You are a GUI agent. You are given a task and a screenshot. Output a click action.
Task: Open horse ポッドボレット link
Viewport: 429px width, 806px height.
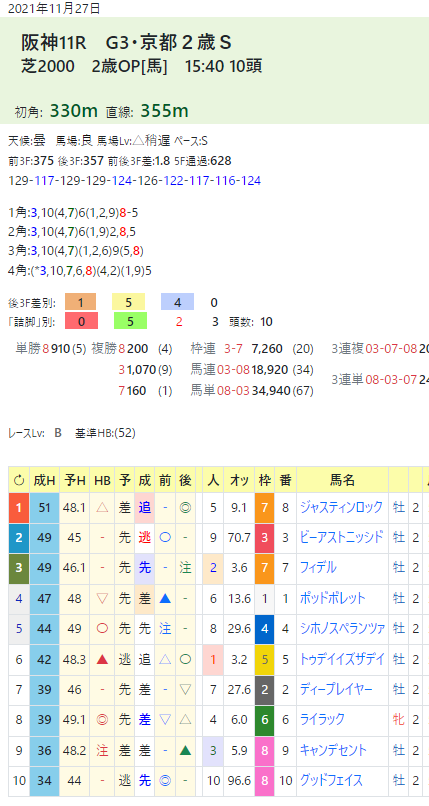tap(332, 598)
